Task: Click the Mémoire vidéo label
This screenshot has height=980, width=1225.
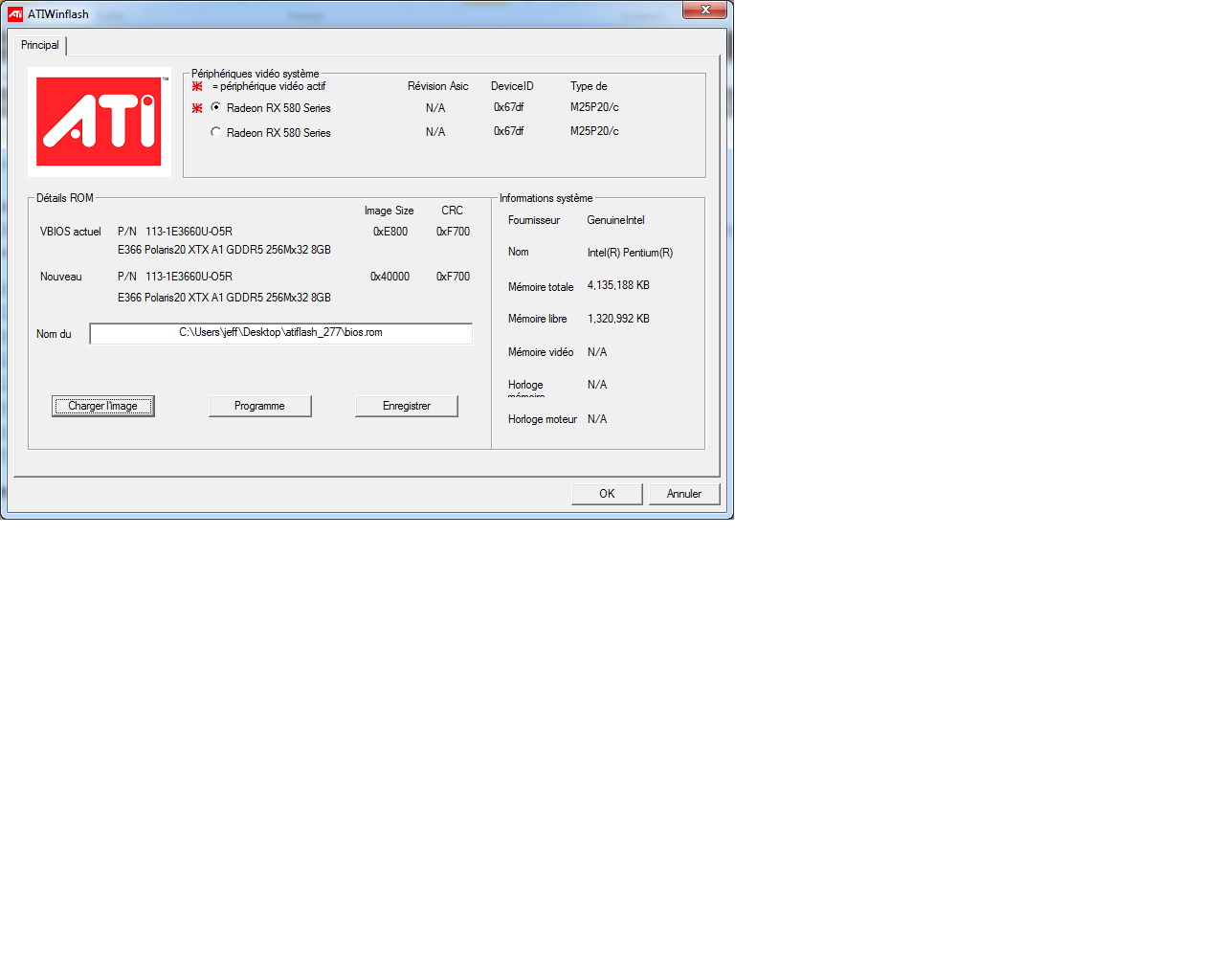Action: point(541,352)
